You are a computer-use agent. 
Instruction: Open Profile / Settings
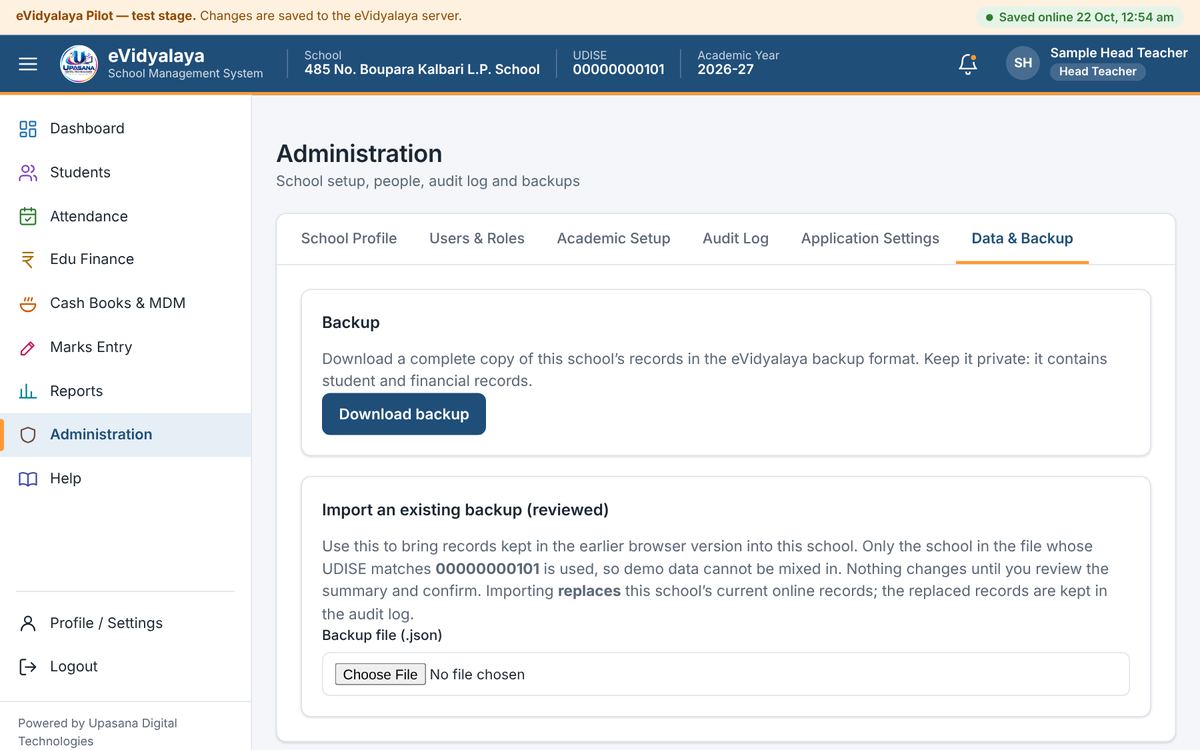tap(126, 623)
